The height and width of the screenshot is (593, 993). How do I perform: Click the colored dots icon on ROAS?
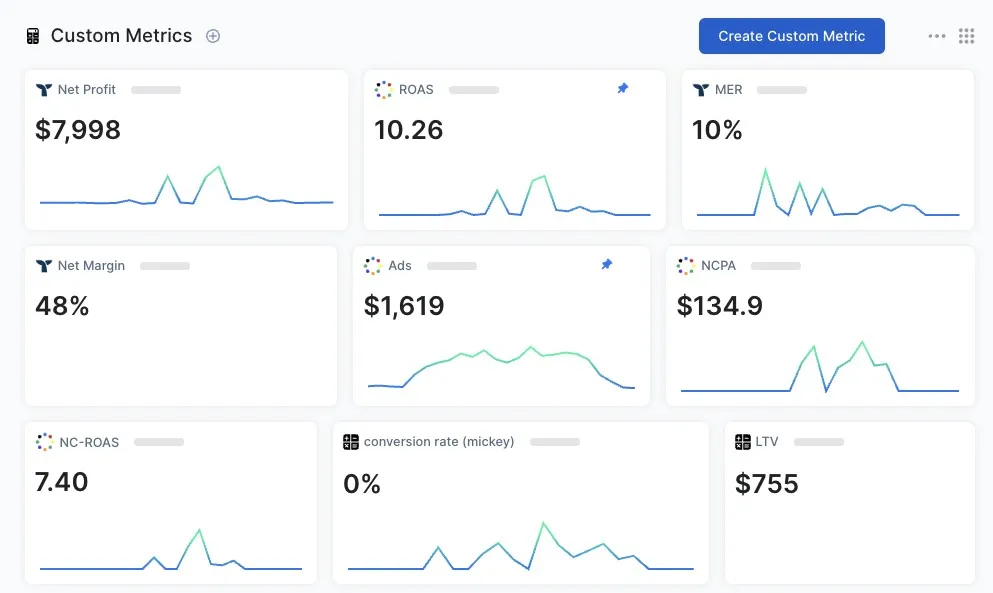[383, 90]
